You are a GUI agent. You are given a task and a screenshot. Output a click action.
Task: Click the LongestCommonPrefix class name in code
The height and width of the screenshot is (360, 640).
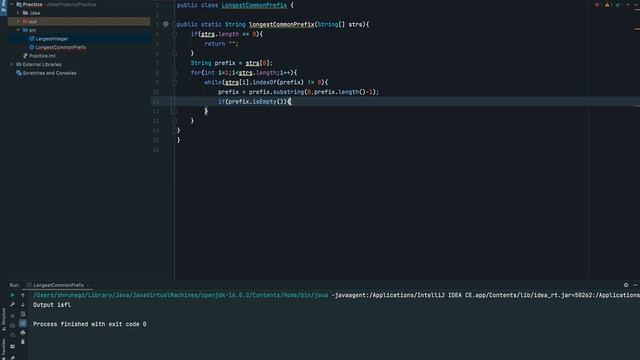(x=254, y=5)
